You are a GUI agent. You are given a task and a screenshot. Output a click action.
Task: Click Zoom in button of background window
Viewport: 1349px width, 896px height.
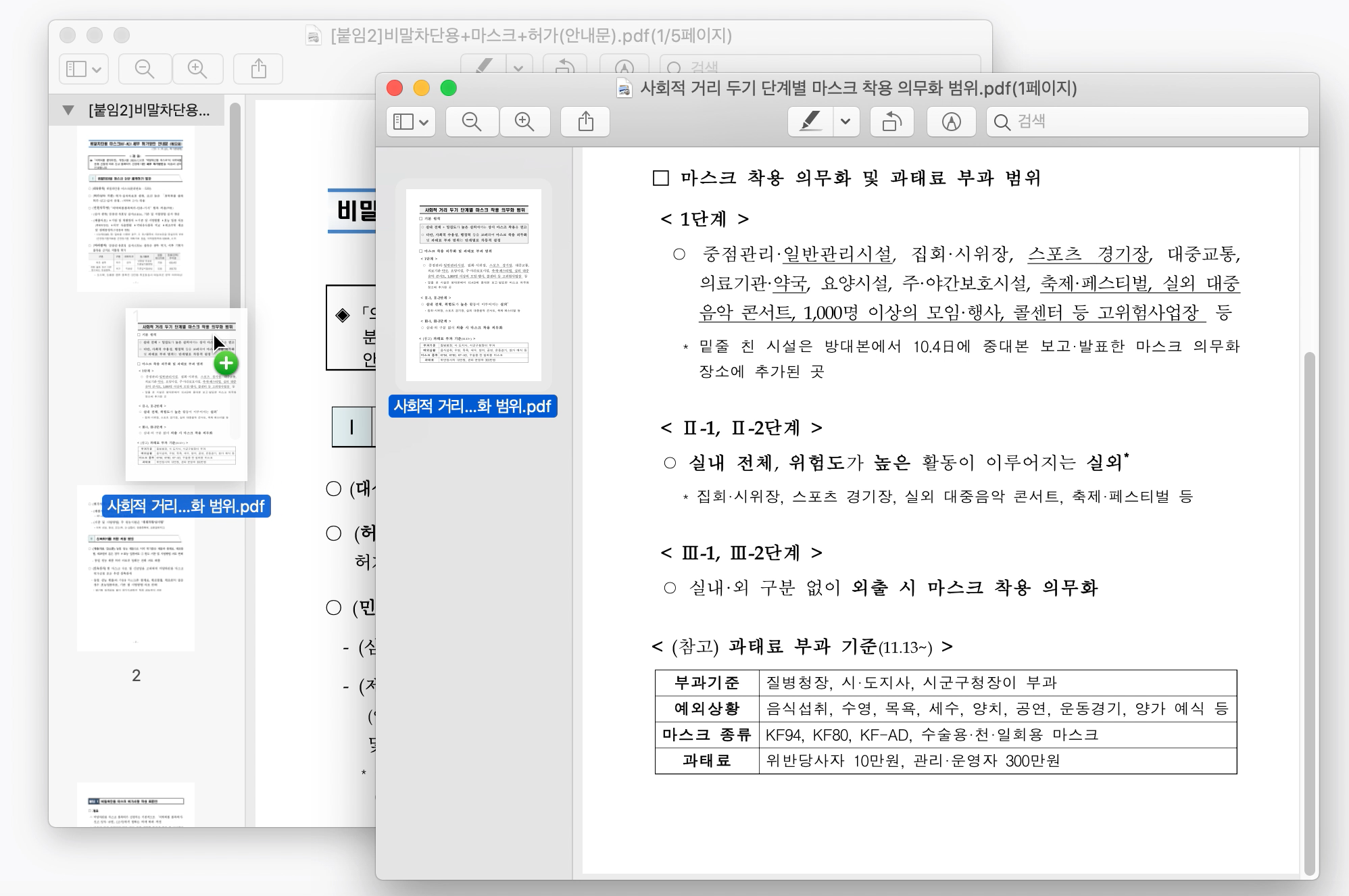click(x=197, y=69)
